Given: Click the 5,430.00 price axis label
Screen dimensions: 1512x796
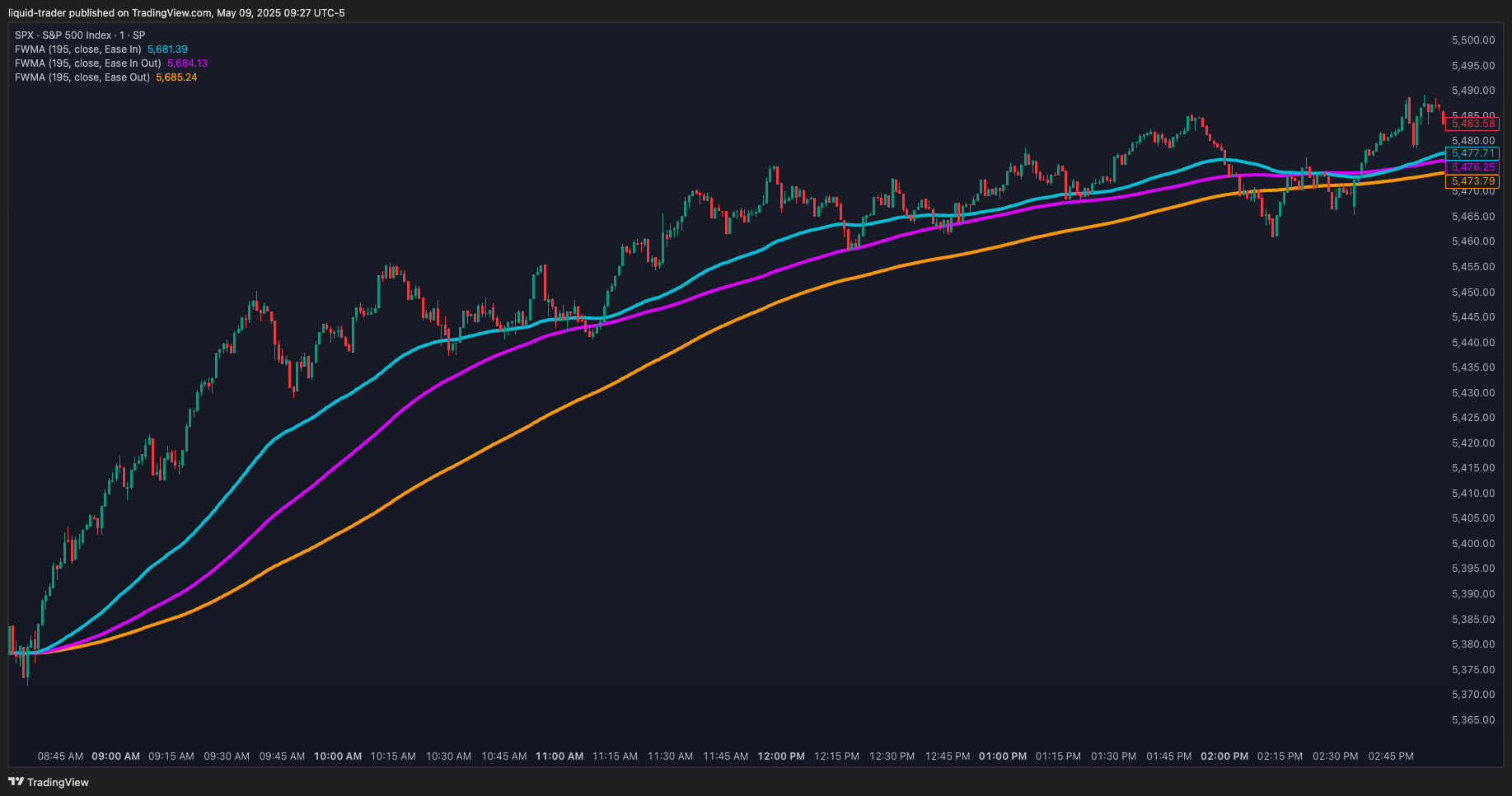Looking at the screenshot, I should [x=1473, y=393].
